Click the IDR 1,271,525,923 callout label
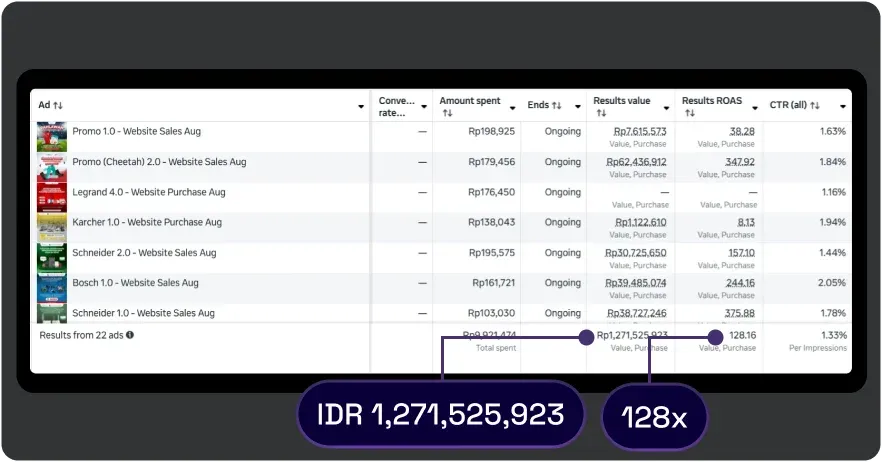The height and width of the screenshot is (462, 882). [x=440, y=415]
